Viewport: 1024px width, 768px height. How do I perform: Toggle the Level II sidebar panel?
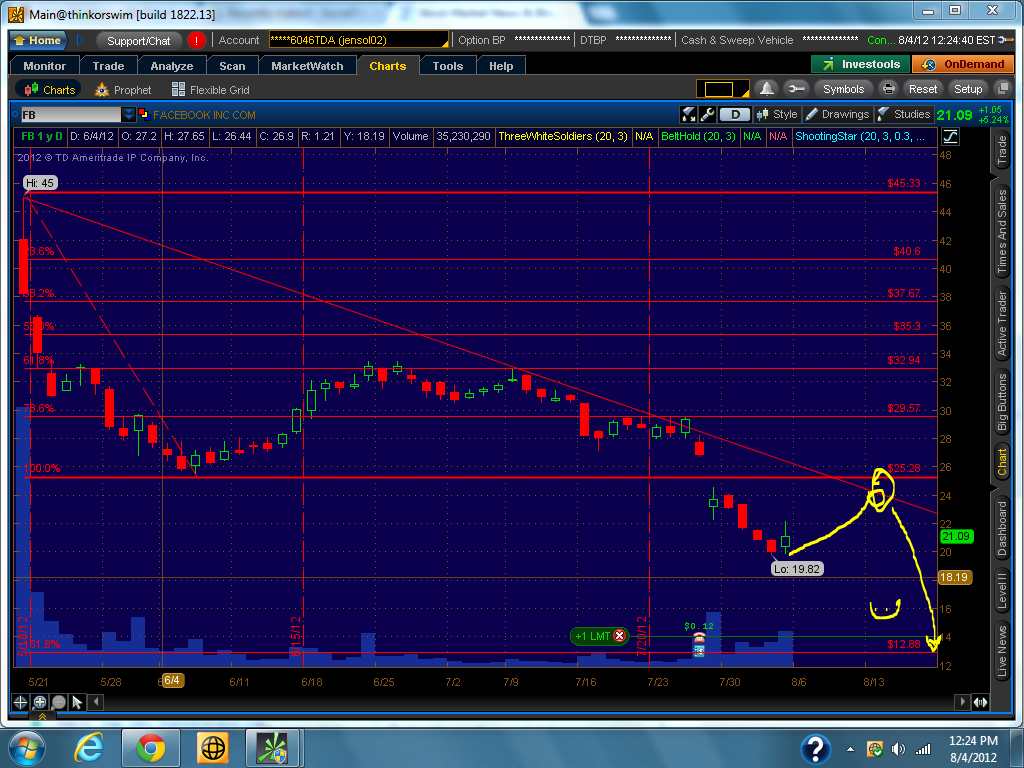1002,591
